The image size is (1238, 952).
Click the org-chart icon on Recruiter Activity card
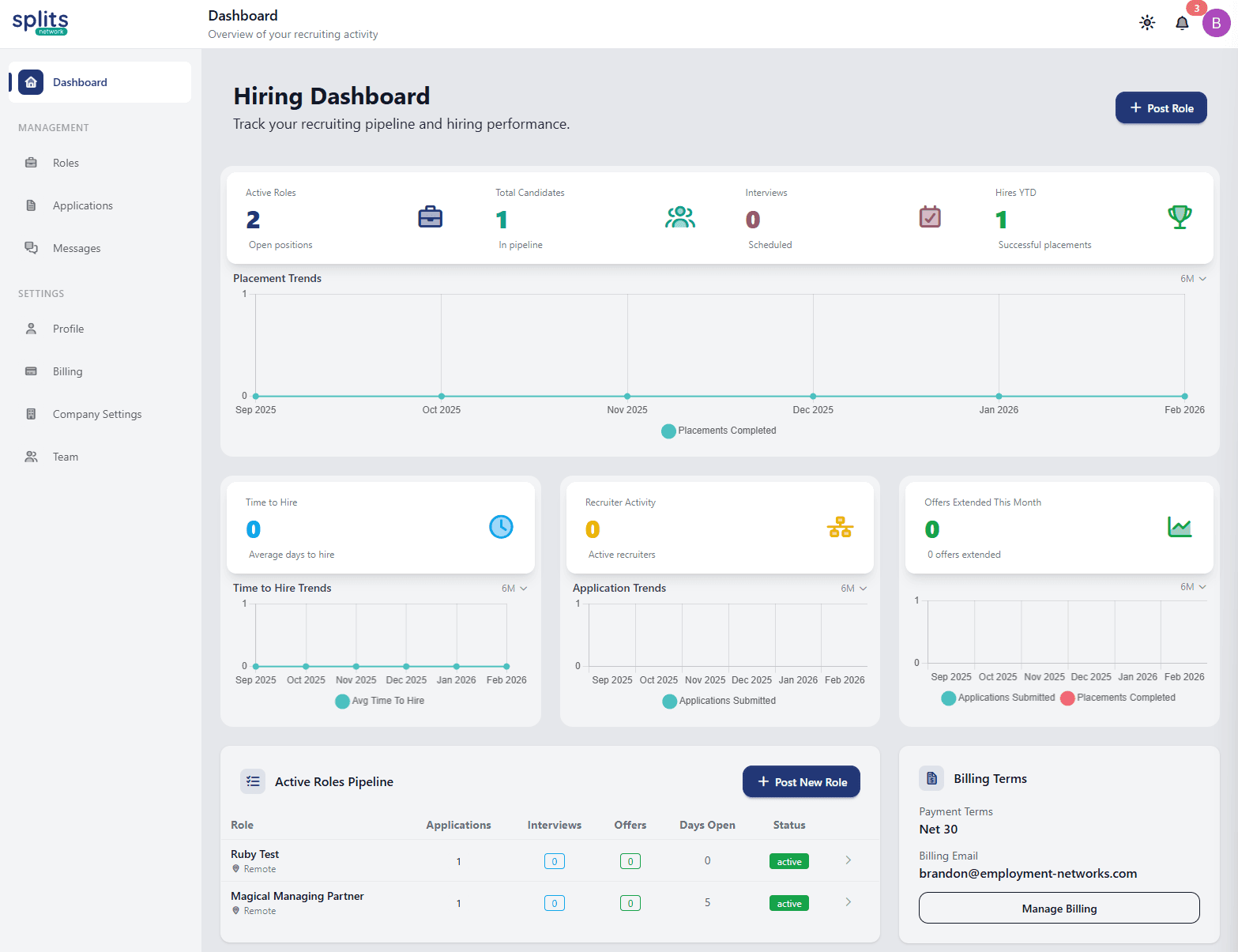pos(840,527)
